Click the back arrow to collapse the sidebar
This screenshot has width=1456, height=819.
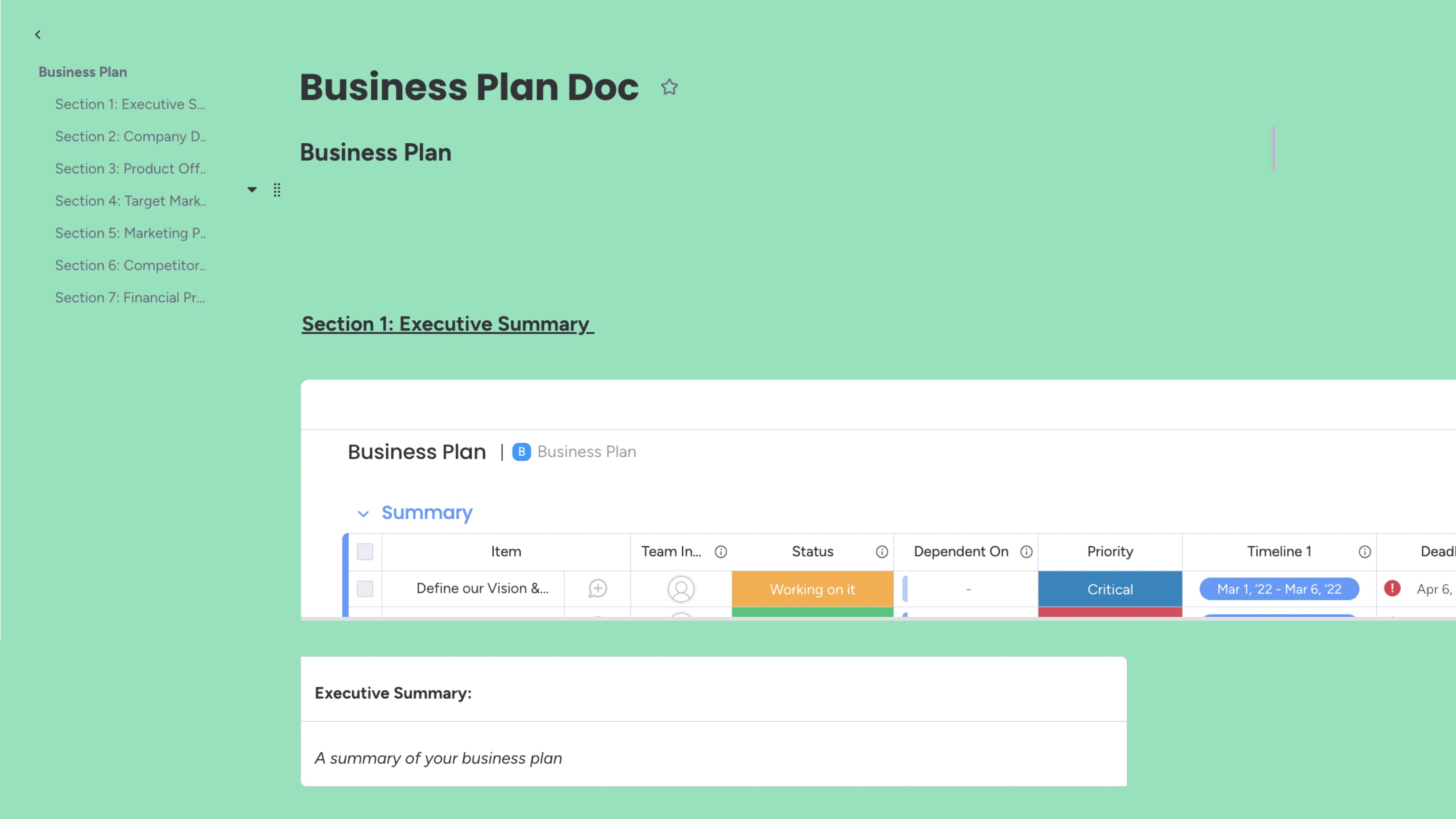38,35
